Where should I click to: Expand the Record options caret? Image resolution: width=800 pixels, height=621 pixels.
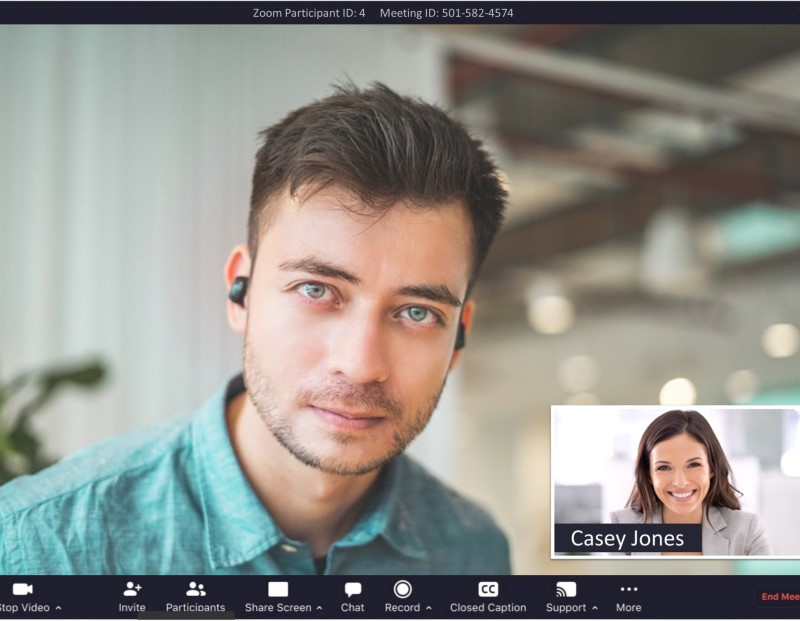pyautogui.click(x=428, y=608)
